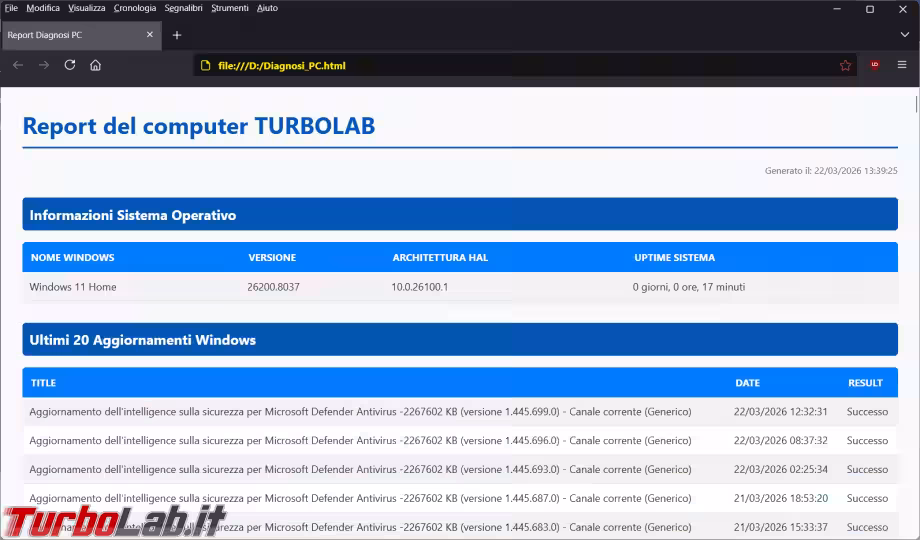Open the Visualizza menu

(87, 8)
